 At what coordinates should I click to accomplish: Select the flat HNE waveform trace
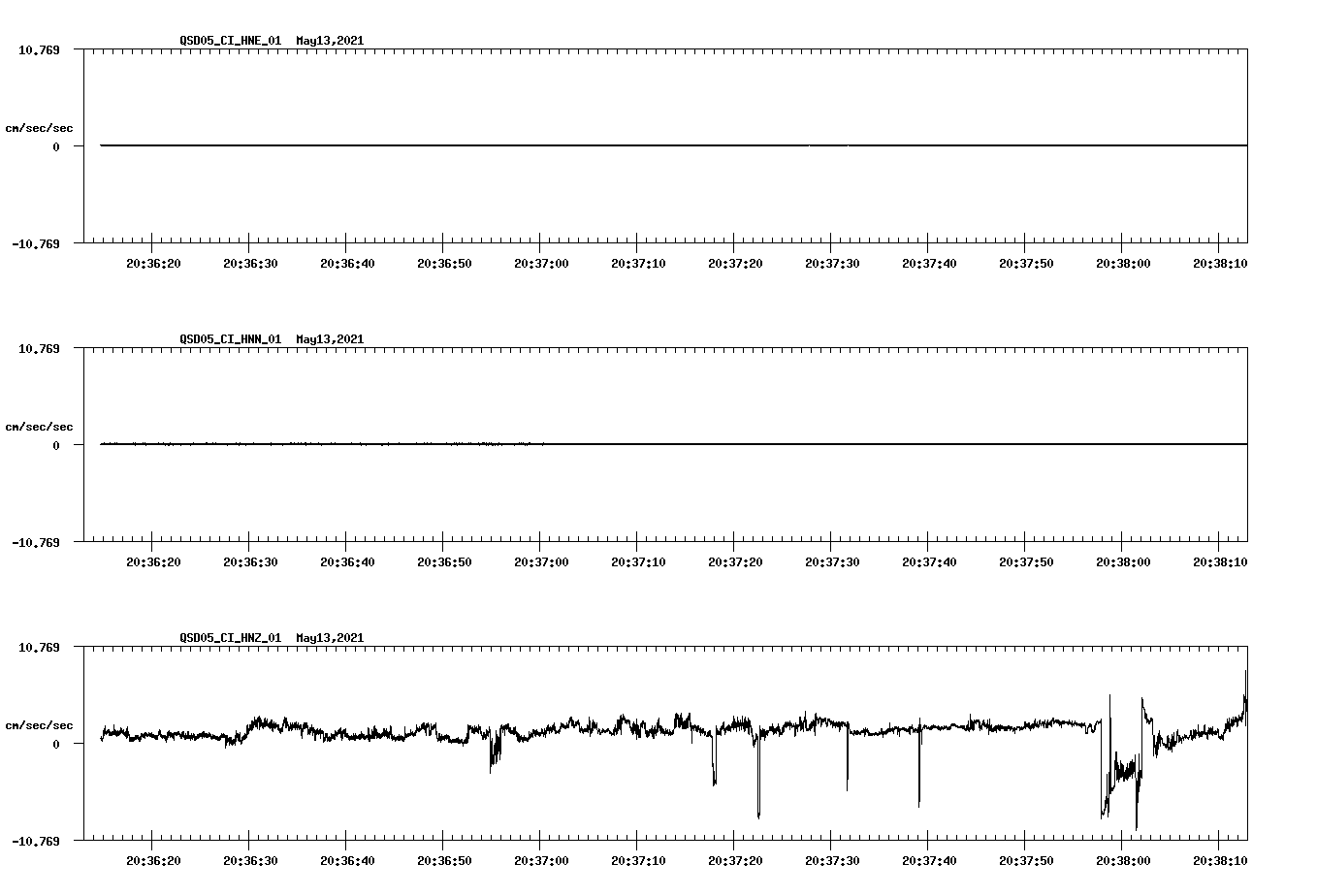(x=582, y=145)
